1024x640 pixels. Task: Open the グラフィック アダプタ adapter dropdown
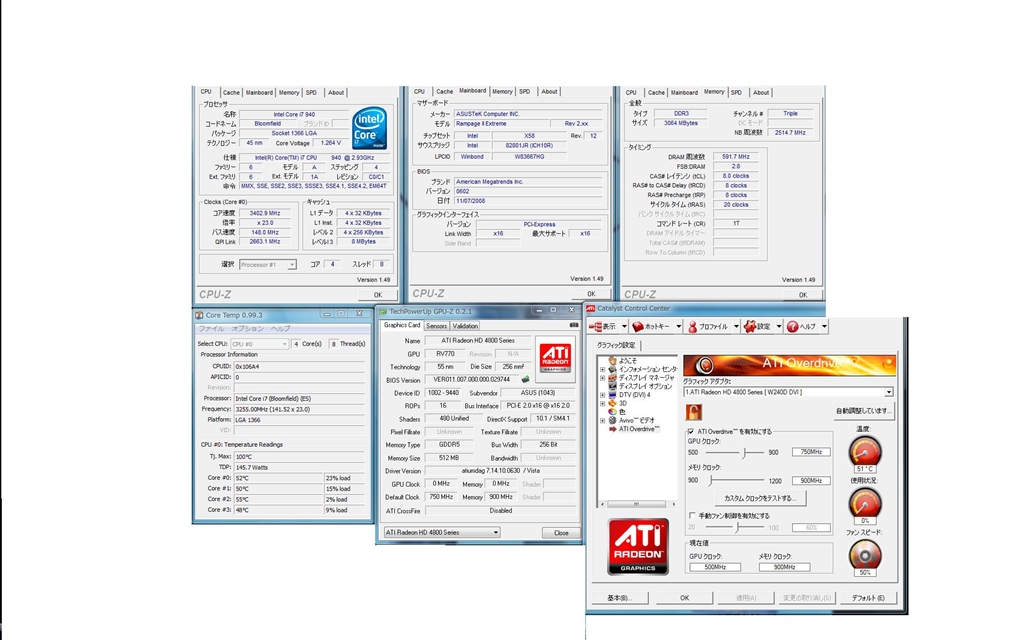[x=888, y=392]
